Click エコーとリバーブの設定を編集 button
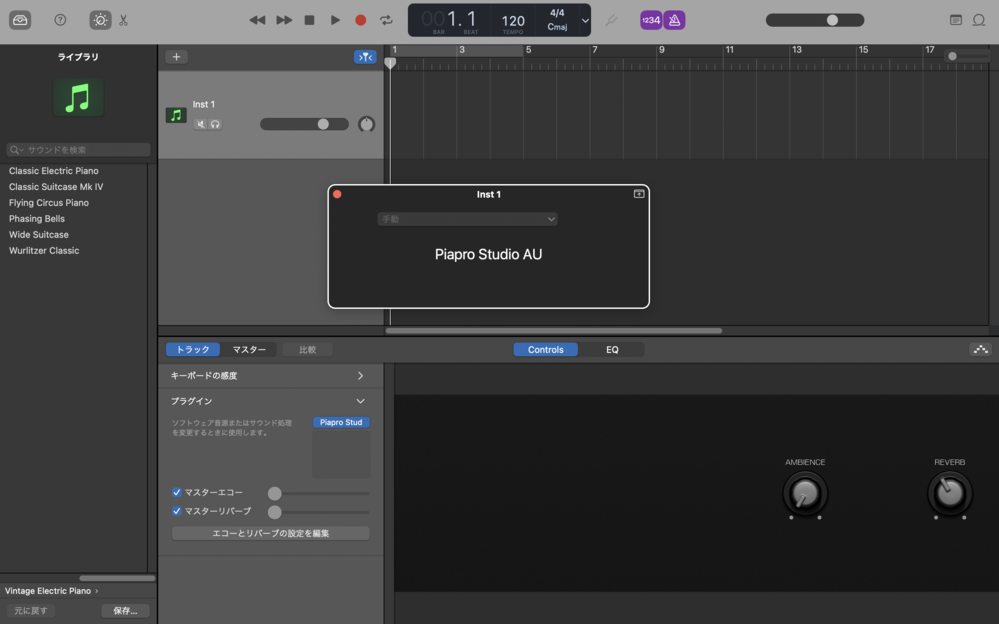 pos(271,533)
